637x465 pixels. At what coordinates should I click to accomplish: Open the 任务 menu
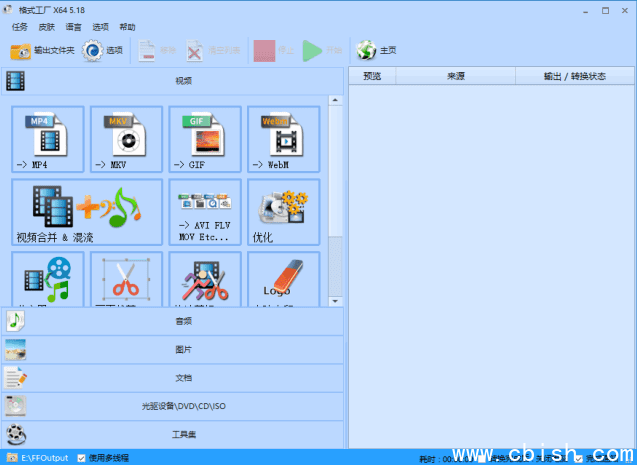point(20,27)
